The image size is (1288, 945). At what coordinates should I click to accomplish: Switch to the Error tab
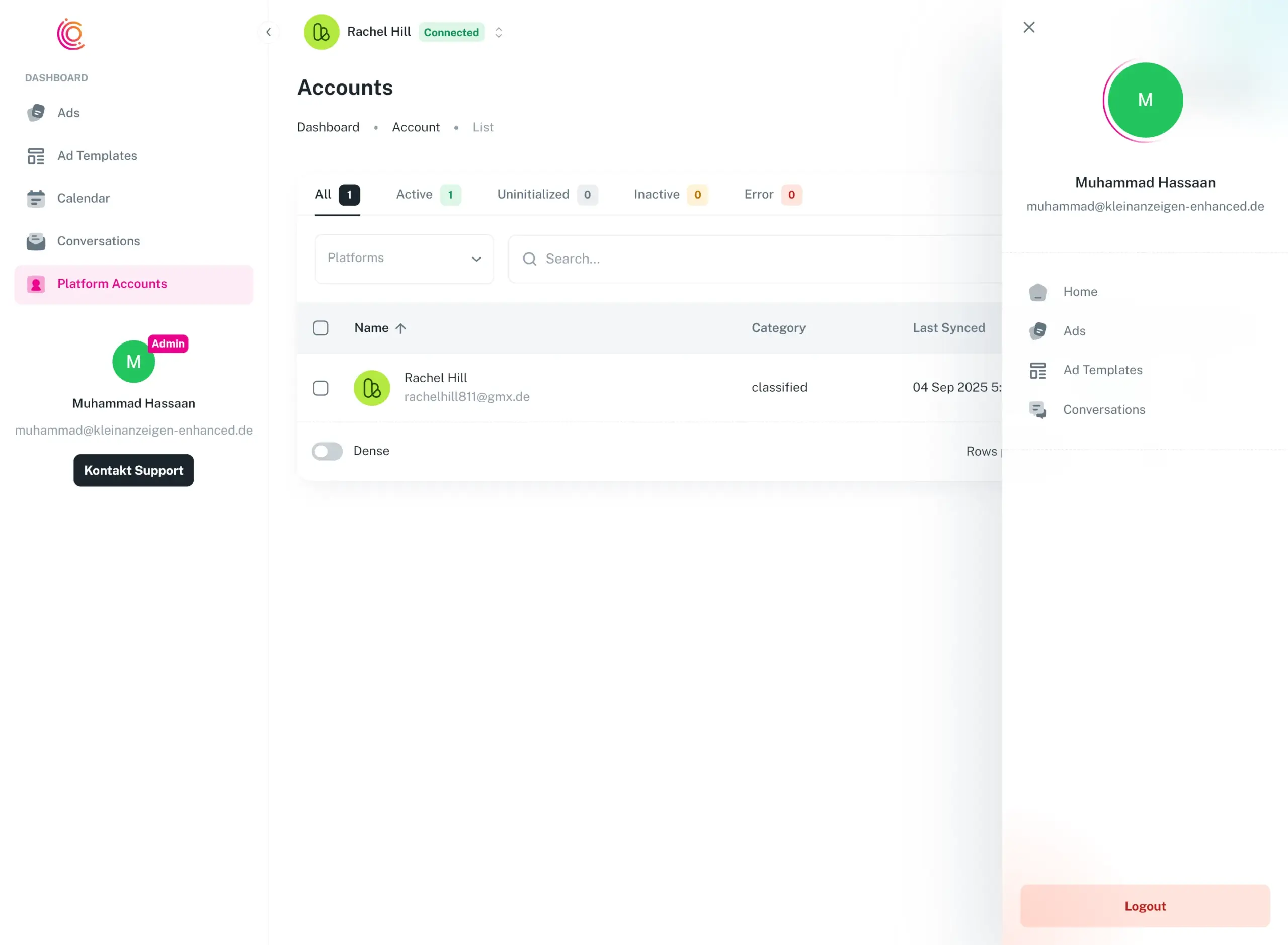coord(772,195)
